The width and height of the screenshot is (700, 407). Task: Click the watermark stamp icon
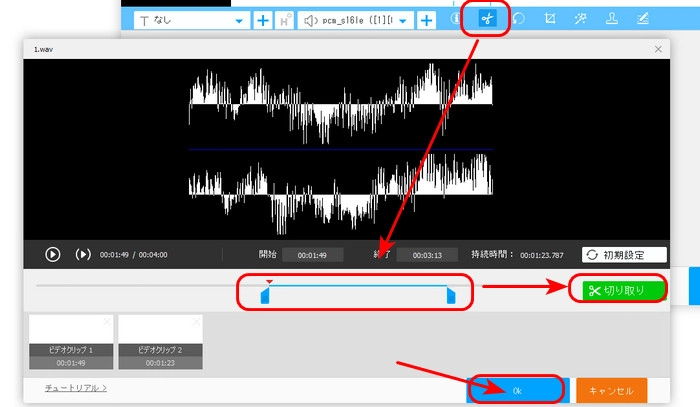point(612,19)
